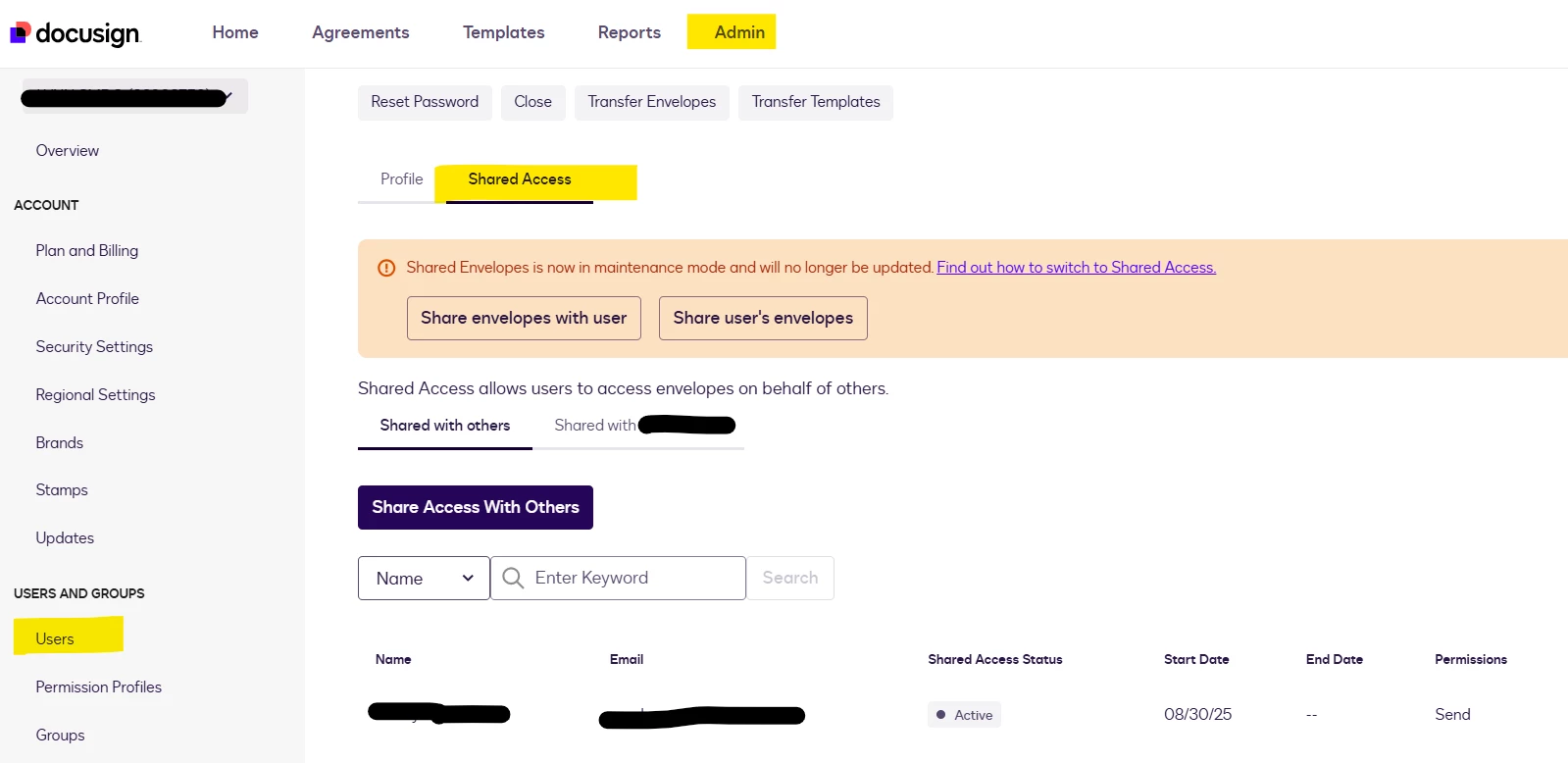This screenshot has height=763, width=1568.
Task: Click the Active status badge
Action: [x=964, y=715]
